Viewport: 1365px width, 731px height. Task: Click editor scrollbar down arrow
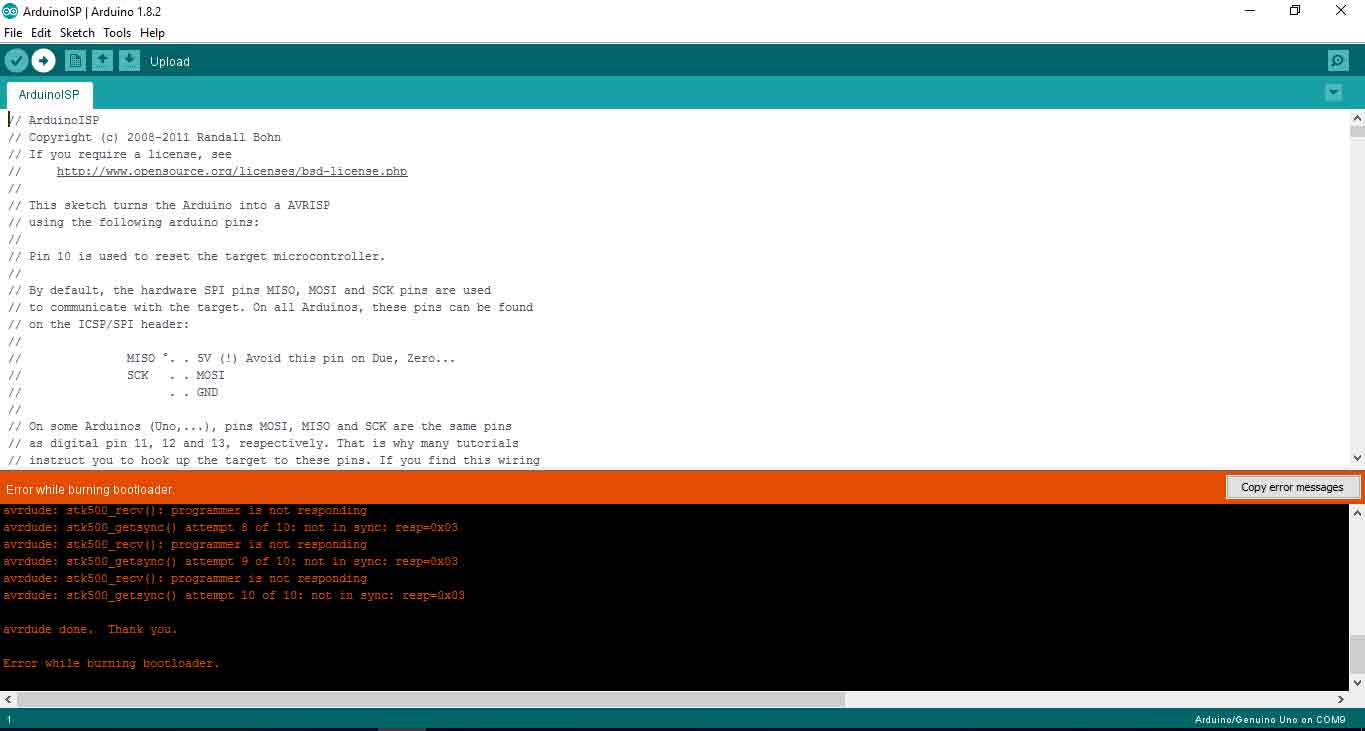tap(1357, 457)
